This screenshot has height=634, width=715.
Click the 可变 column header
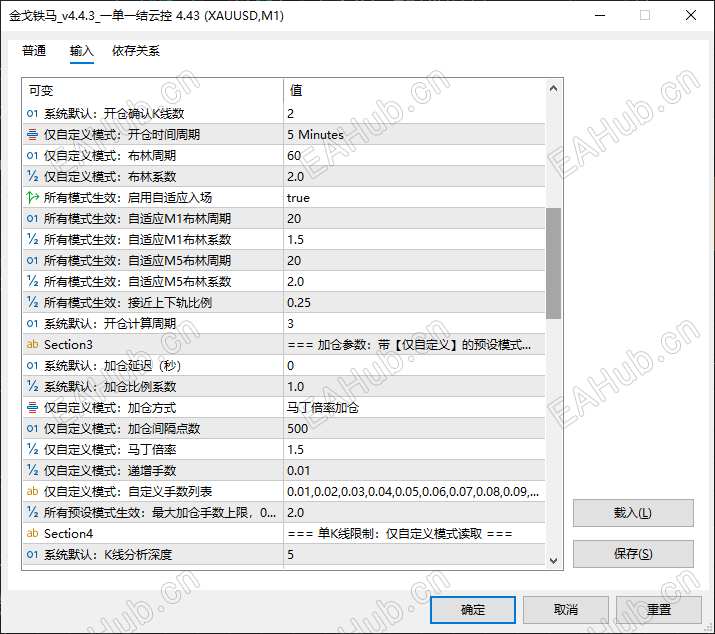tap(153, 90)
